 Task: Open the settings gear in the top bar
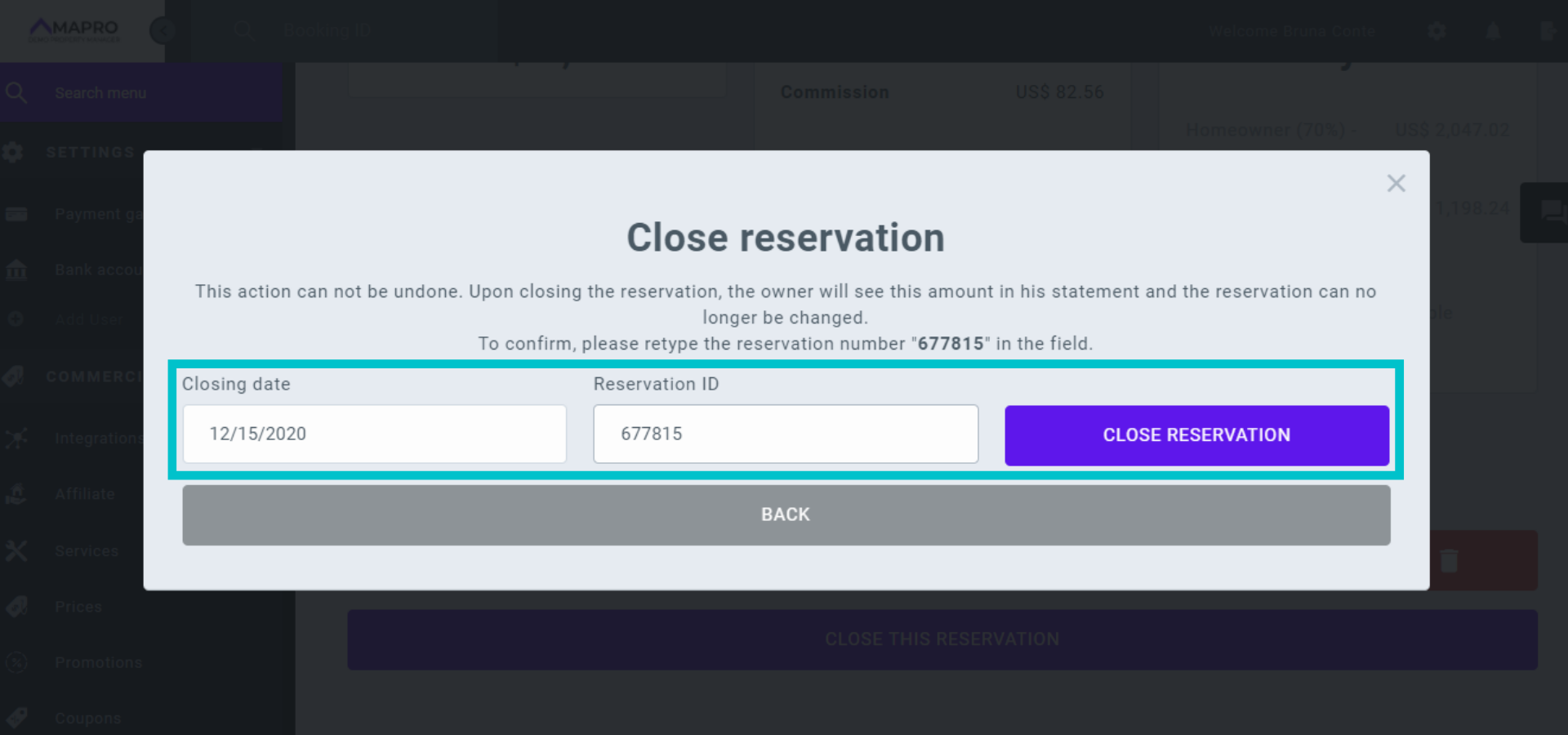1436,31
